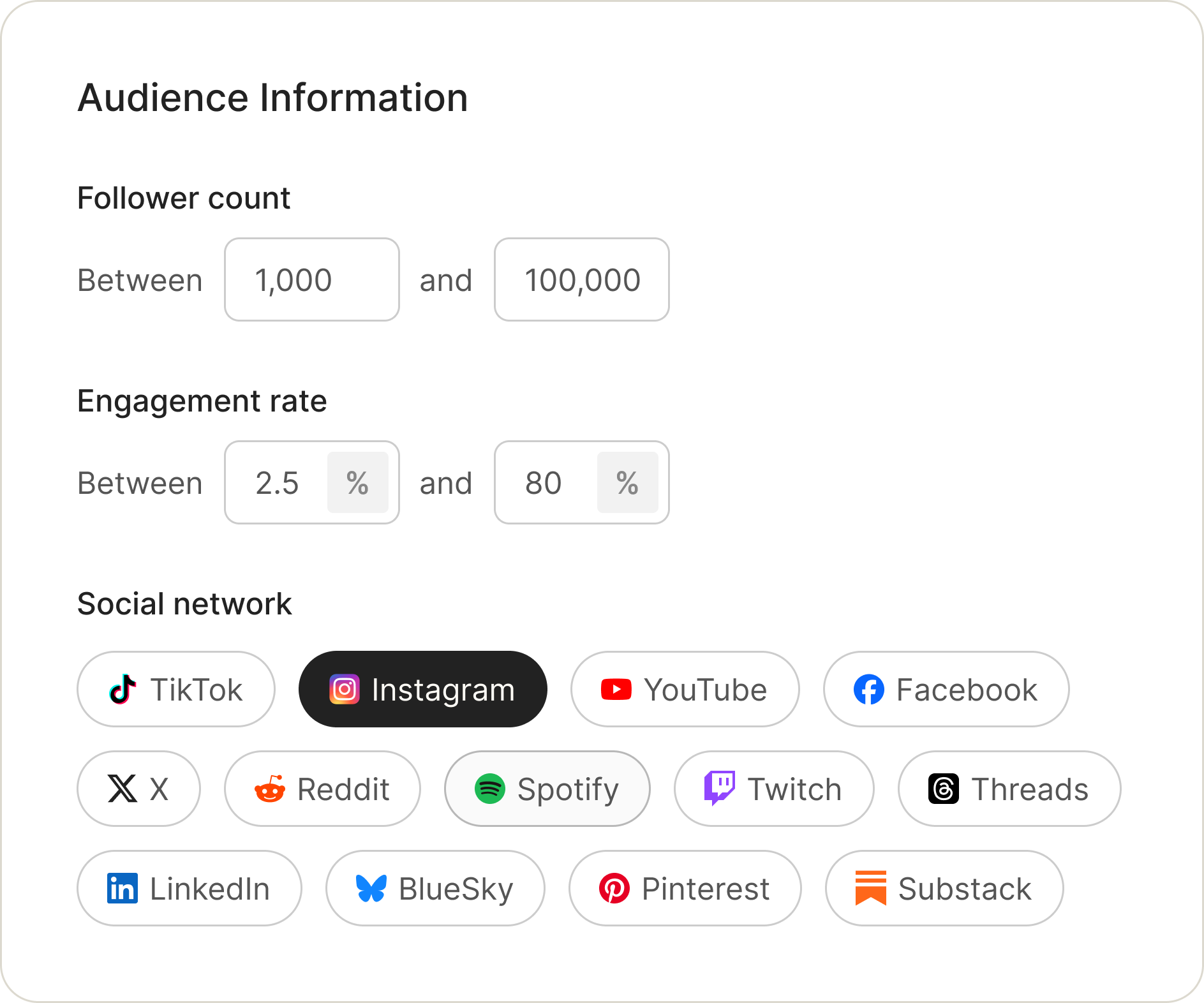Click the Twitch logo icon
This screenshot has width=1204, height=1003.
pyautogui.click(x=720, y=789)
